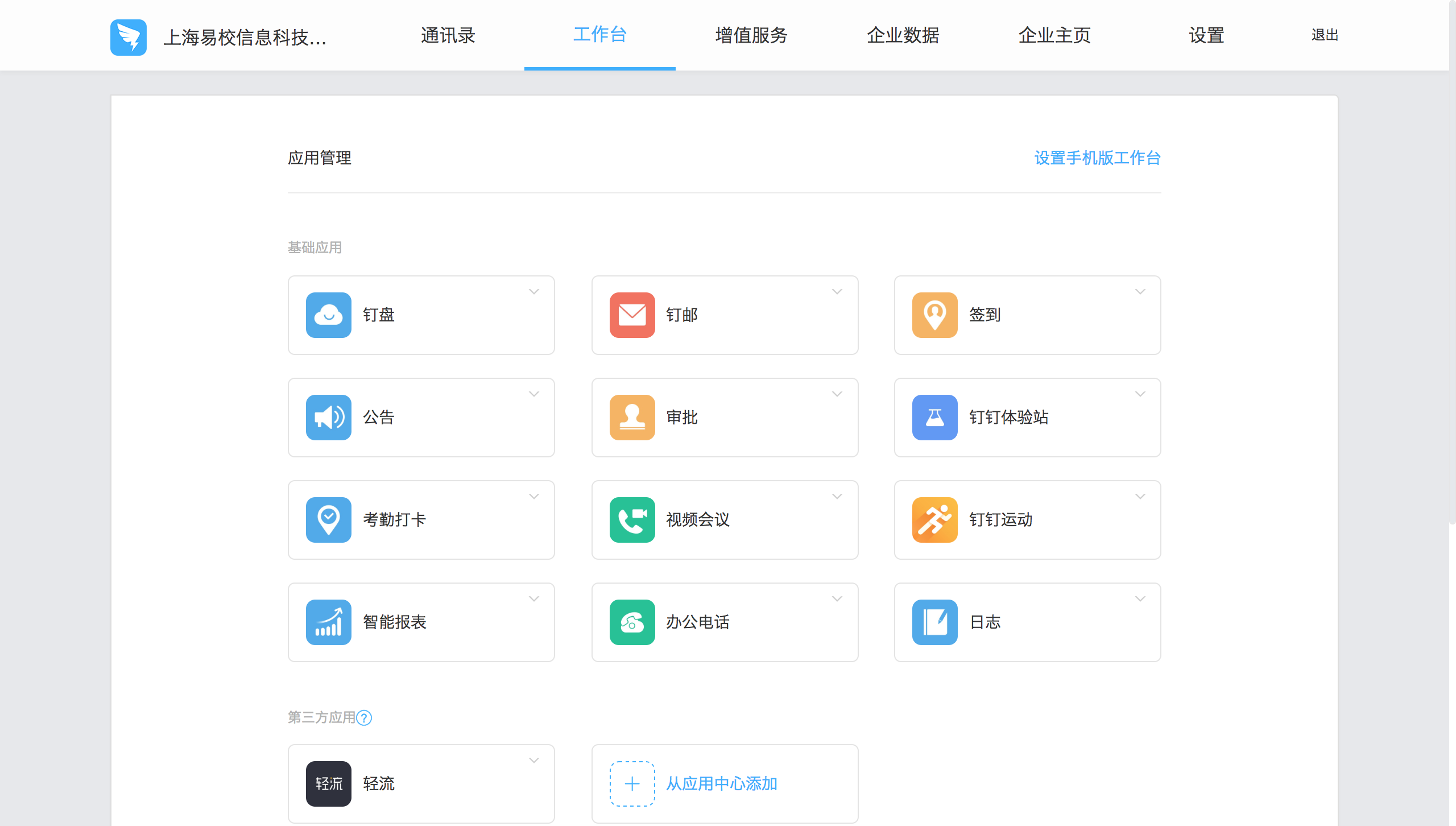Click the 钉钉运动 app label

tap(1001, 519)
